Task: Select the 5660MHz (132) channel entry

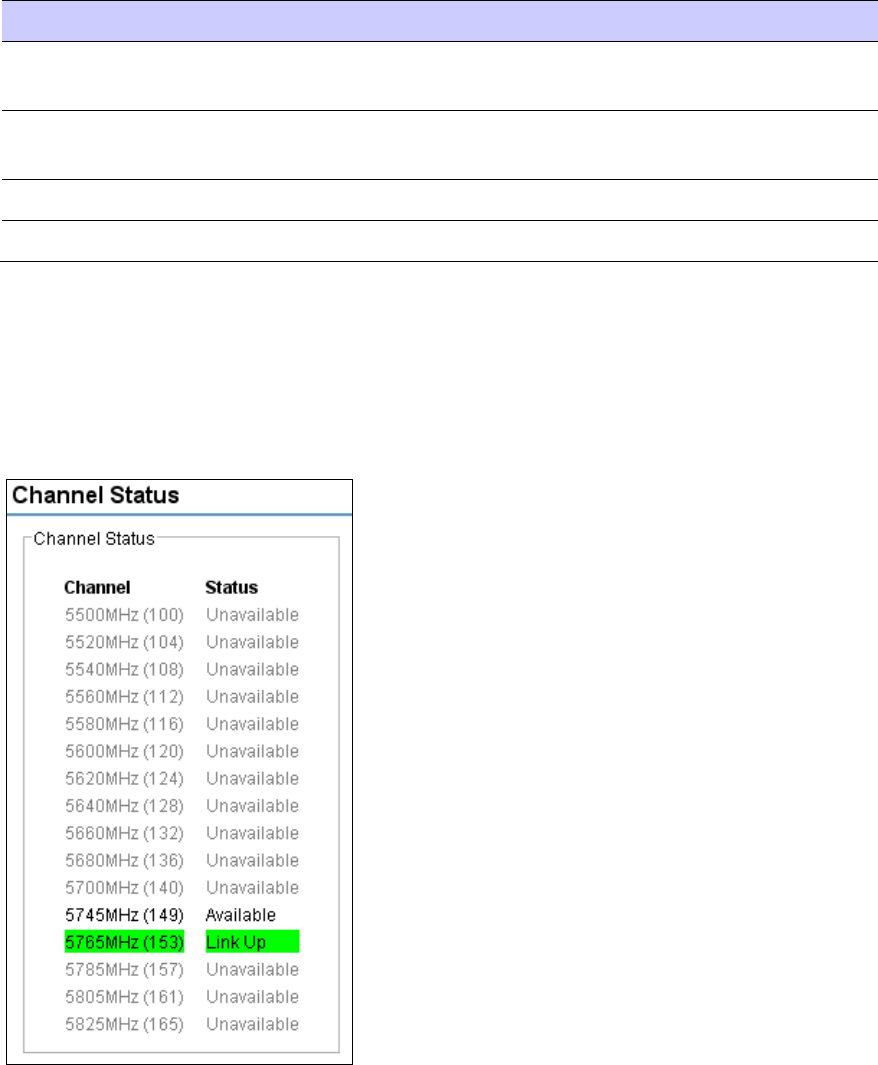Action: click(124, 833)
